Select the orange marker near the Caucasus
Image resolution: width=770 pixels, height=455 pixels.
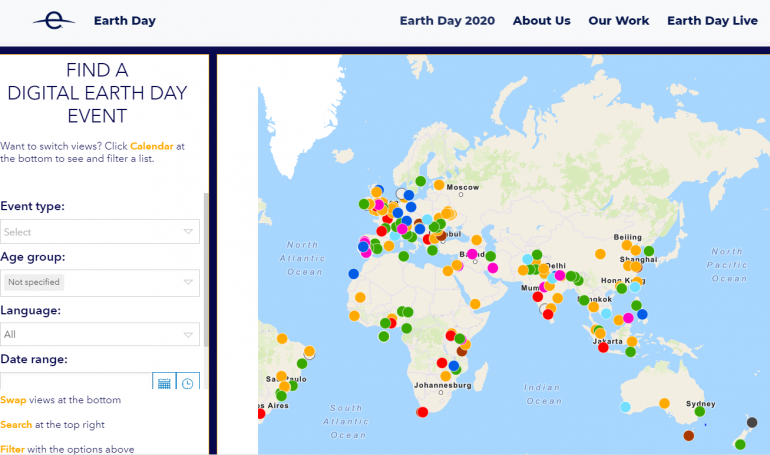(476, 240)
